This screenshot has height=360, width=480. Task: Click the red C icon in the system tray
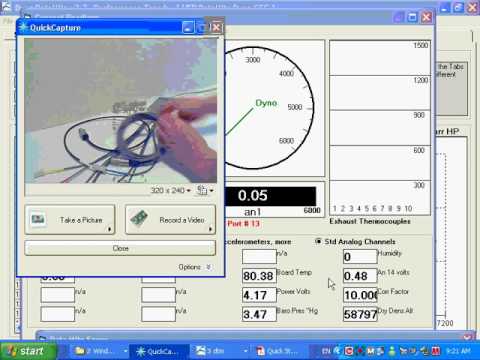tap(349, 351)
